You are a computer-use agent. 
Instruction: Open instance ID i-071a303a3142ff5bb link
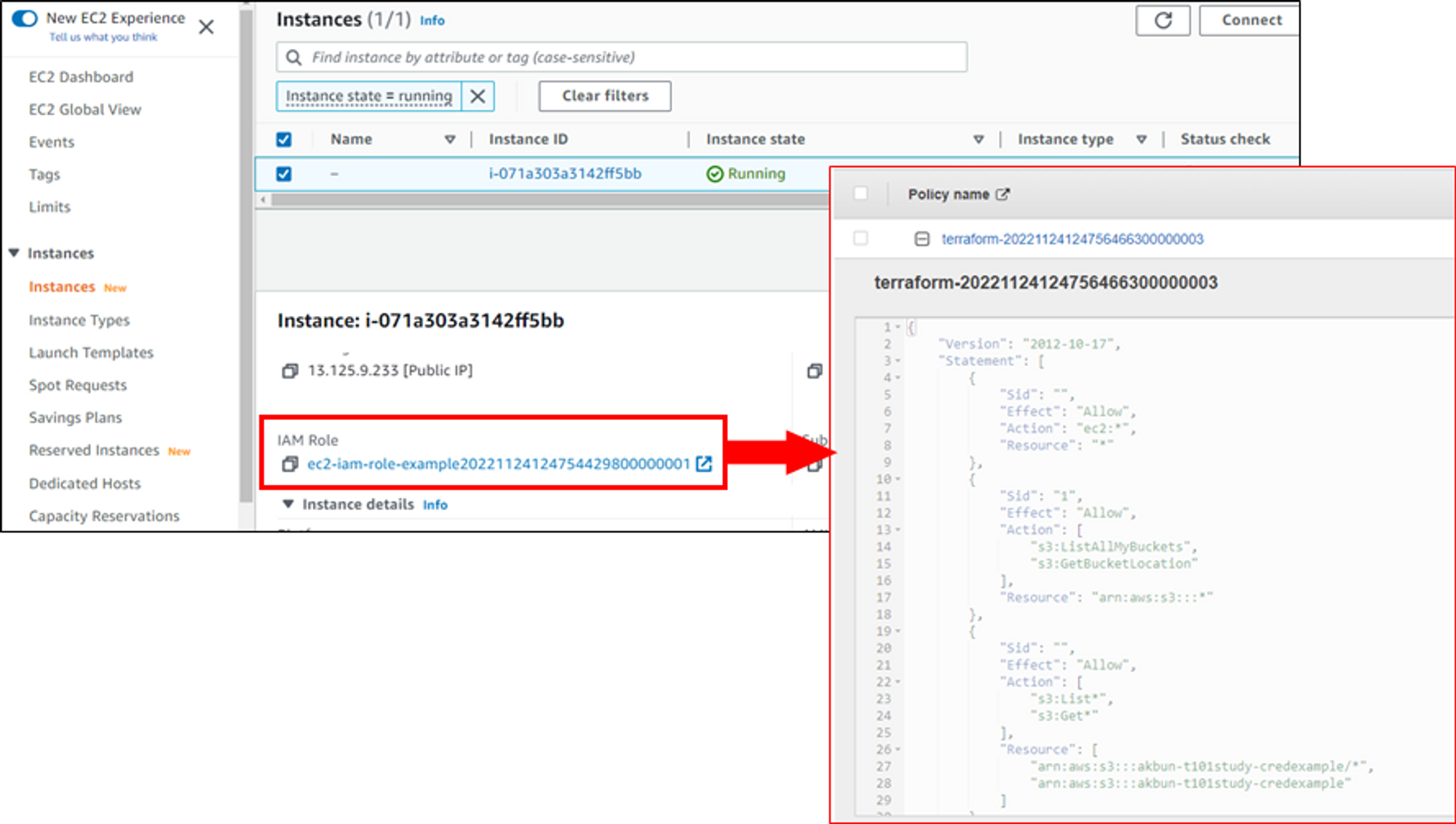click(x=565, y=174)
